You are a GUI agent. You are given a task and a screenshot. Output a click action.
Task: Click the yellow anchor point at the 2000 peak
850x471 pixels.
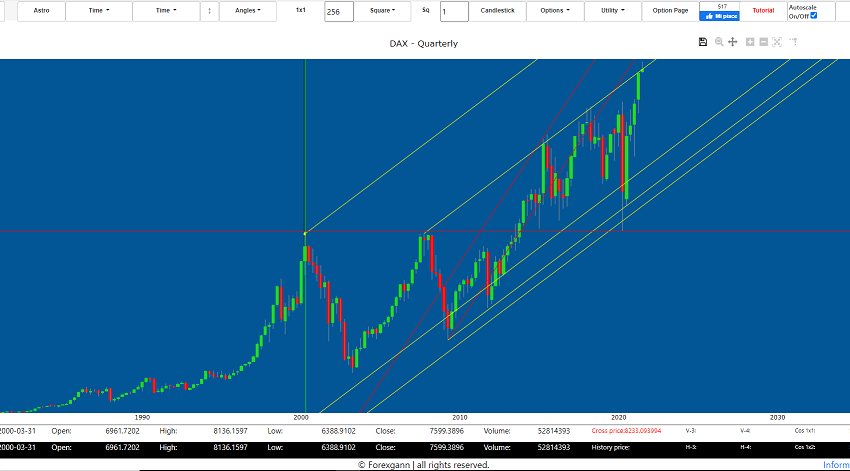305,233
